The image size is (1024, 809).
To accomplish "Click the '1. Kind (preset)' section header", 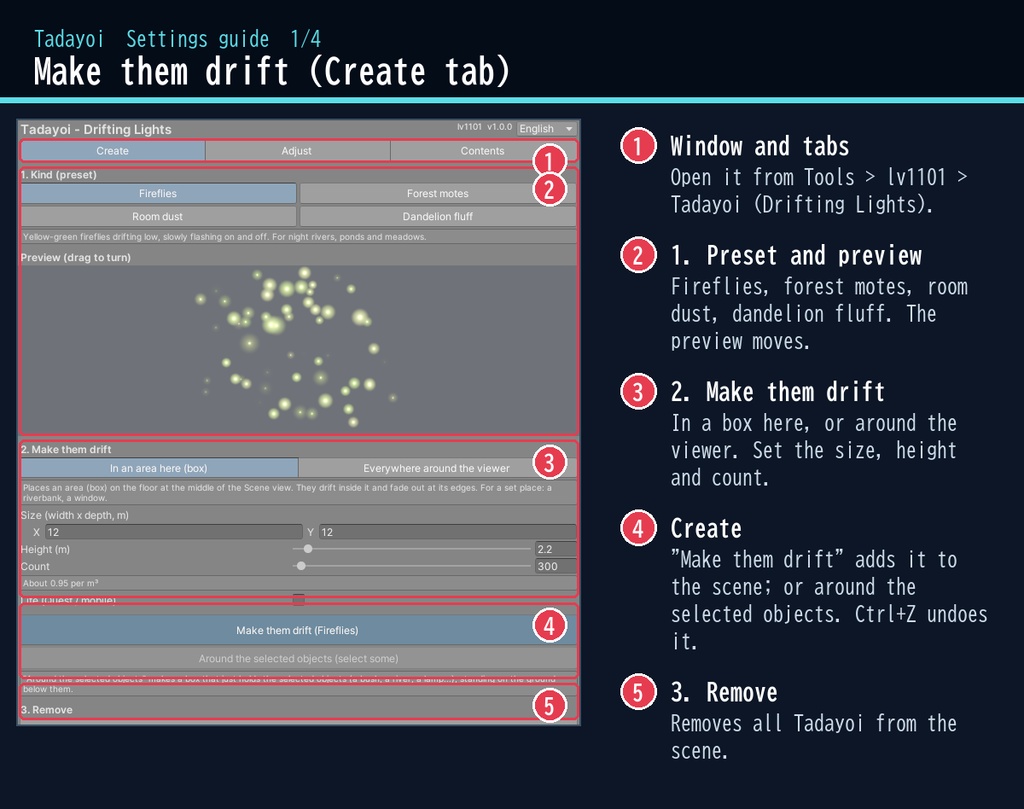I will [59, 175].
